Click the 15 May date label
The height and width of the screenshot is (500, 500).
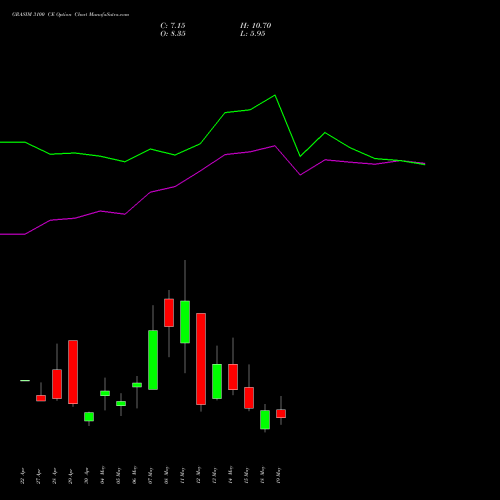point(246,475)
